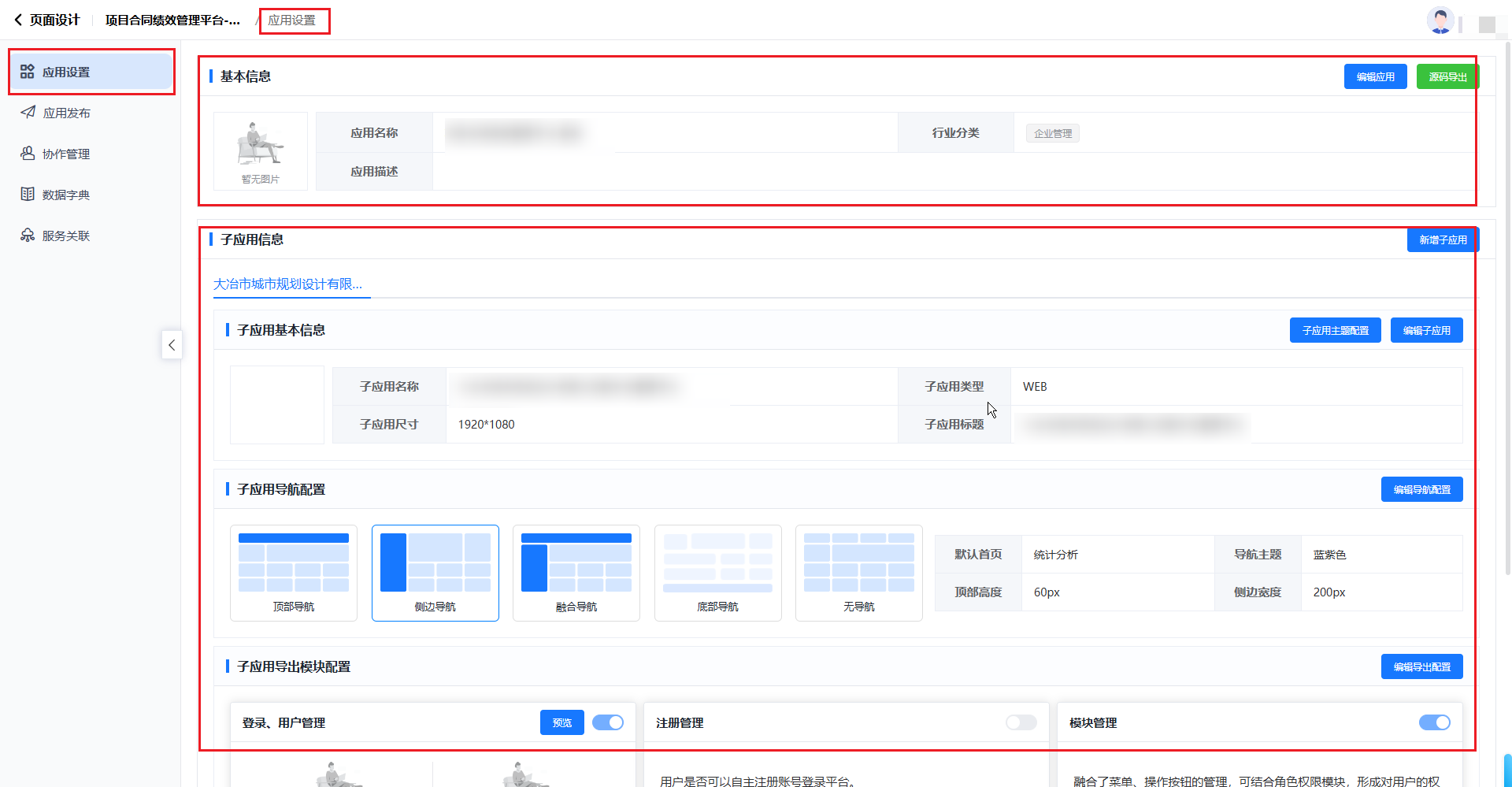The height and width of the screenshot is (787, 1512).
Task: Click the 应用设置 sidebar icon
Action: tap(28, 72)
